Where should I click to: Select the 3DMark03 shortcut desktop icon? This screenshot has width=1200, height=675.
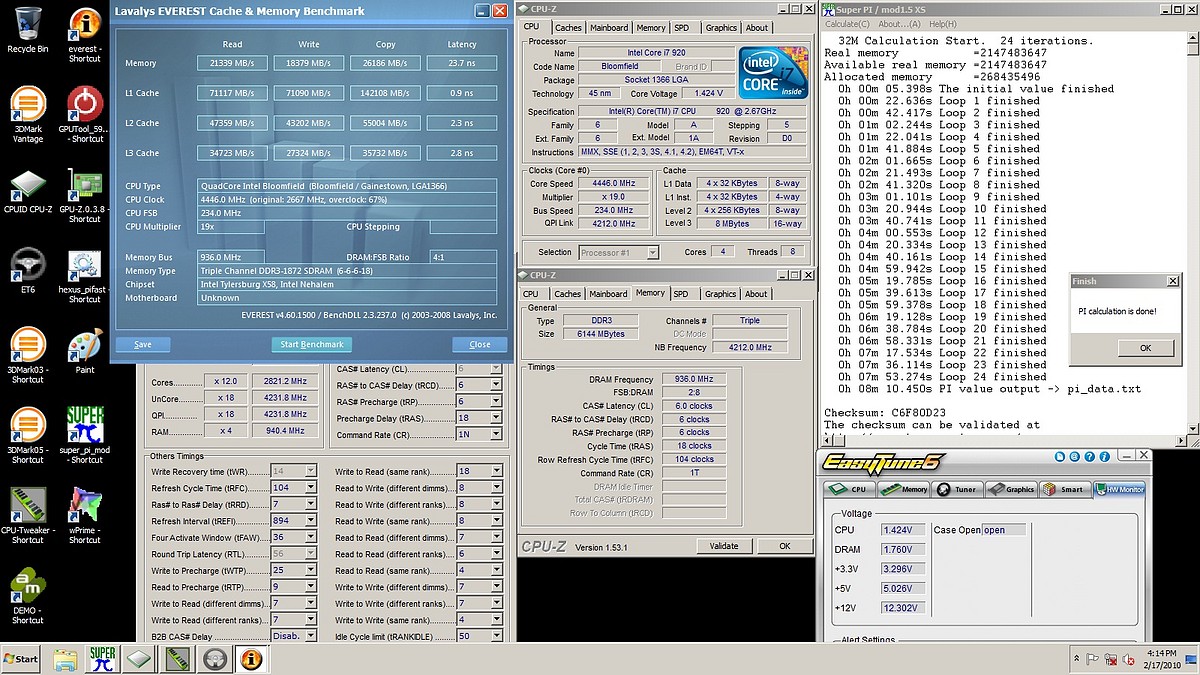[28, 355]
